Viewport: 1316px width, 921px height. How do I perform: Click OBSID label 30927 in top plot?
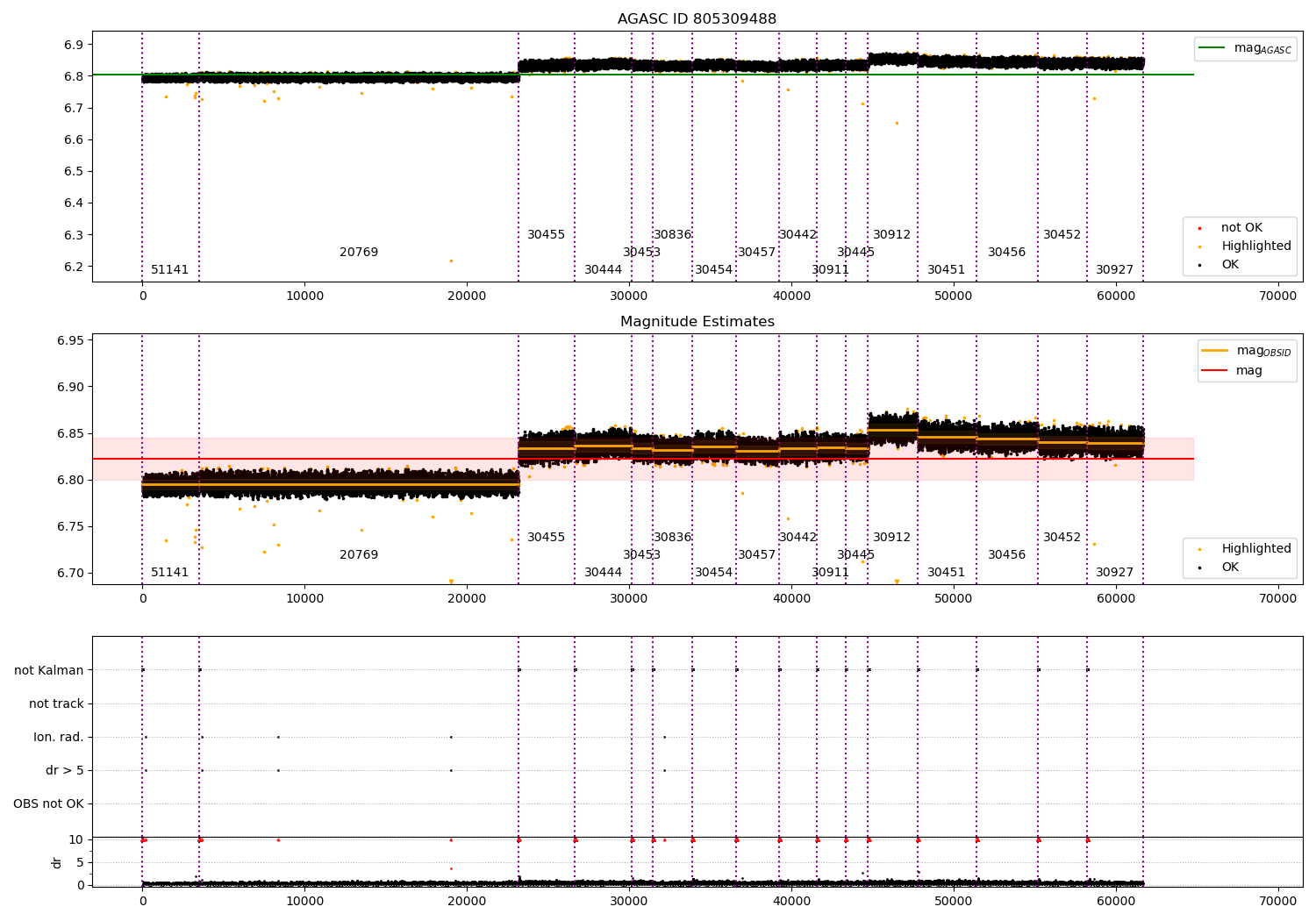(1114, 270)
